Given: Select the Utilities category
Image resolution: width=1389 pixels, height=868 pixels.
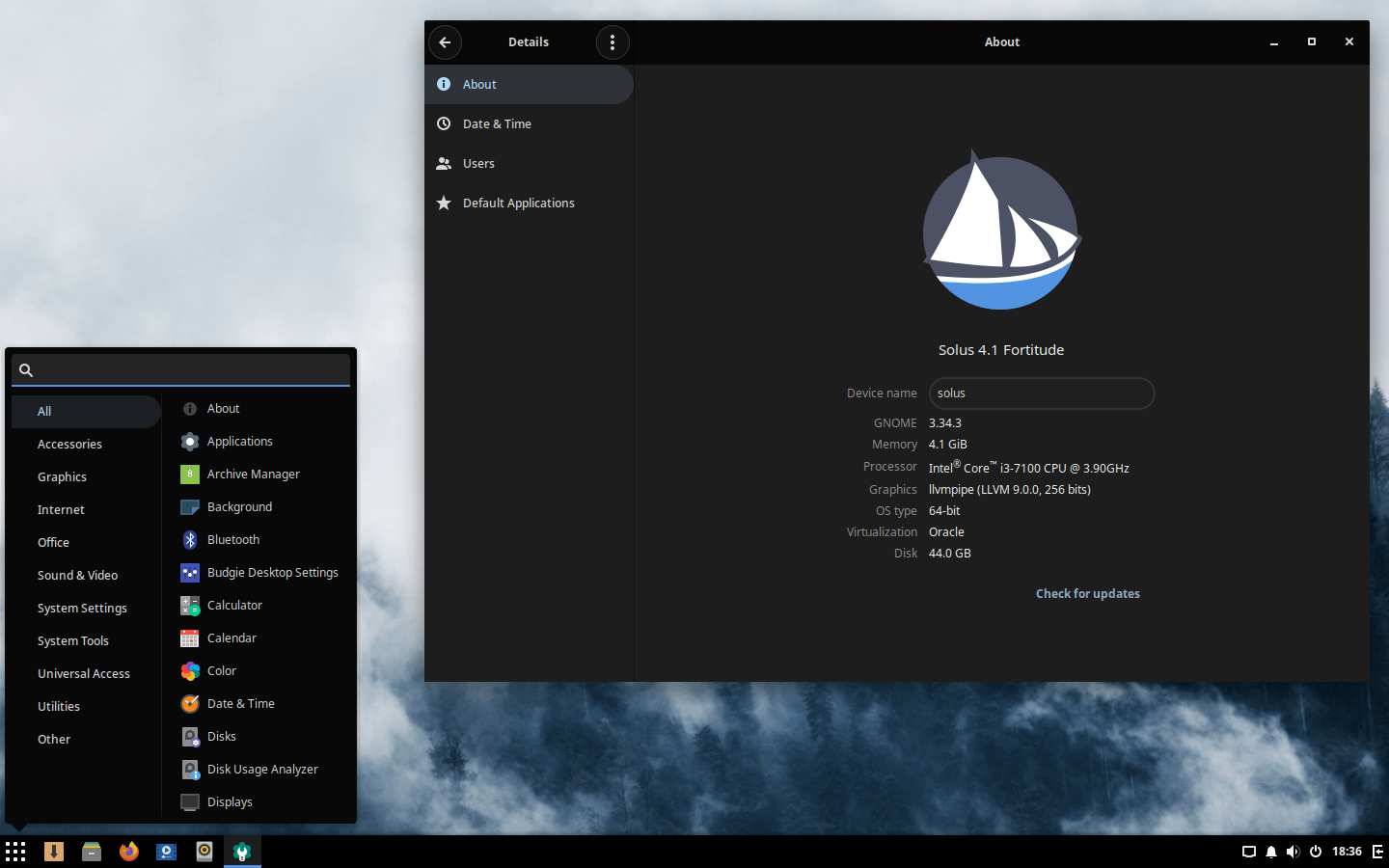Looking at the screenshot, I should click(86, 707).
